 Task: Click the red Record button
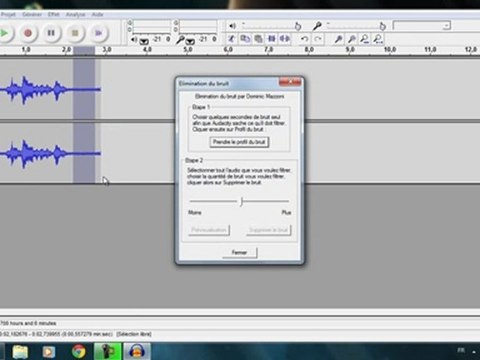(28, 33)
